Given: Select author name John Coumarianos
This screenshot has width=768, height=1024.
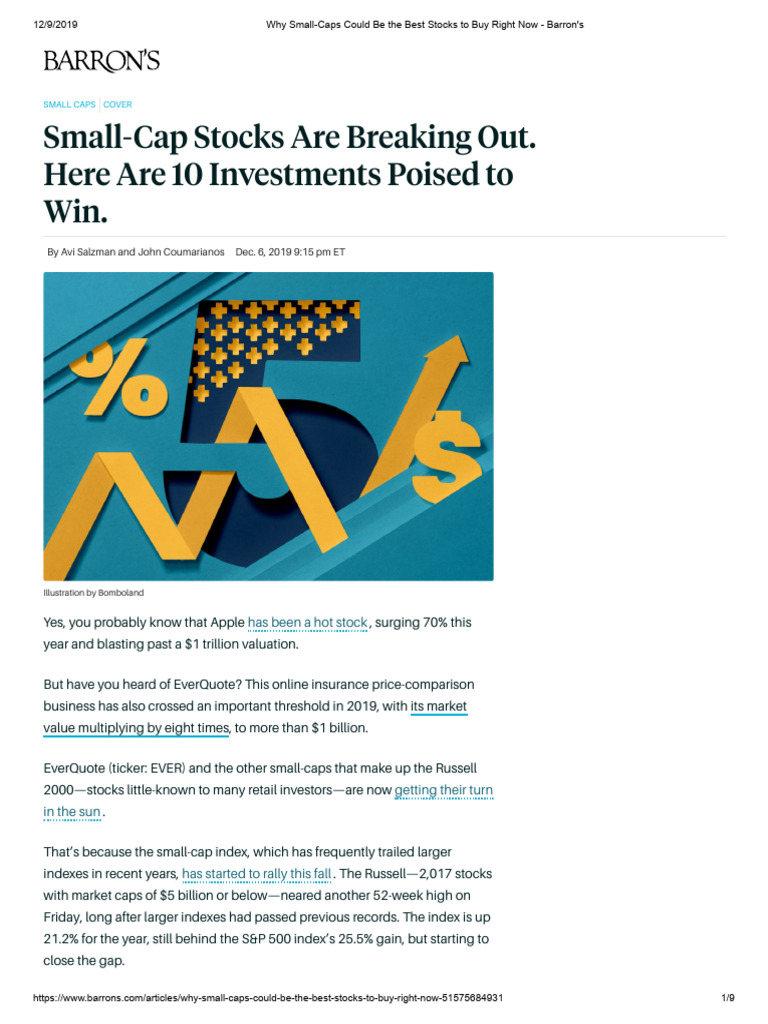Looking at the screenshot, I should pos(181,252).
